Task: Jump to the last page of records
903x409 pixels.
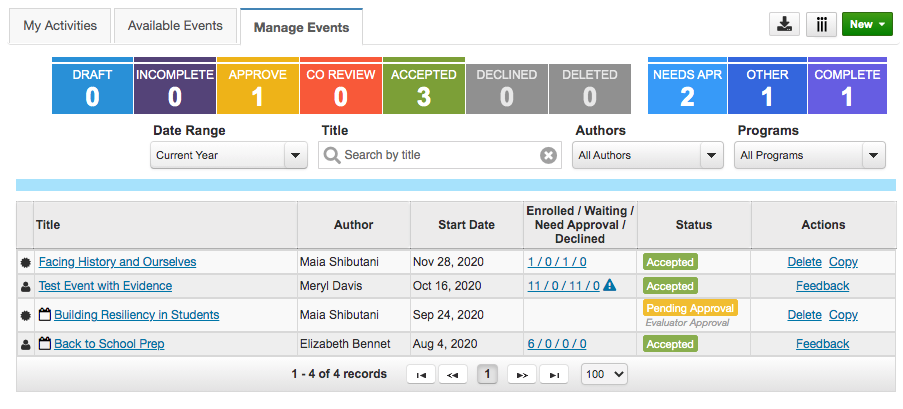Action: (554, 374)
